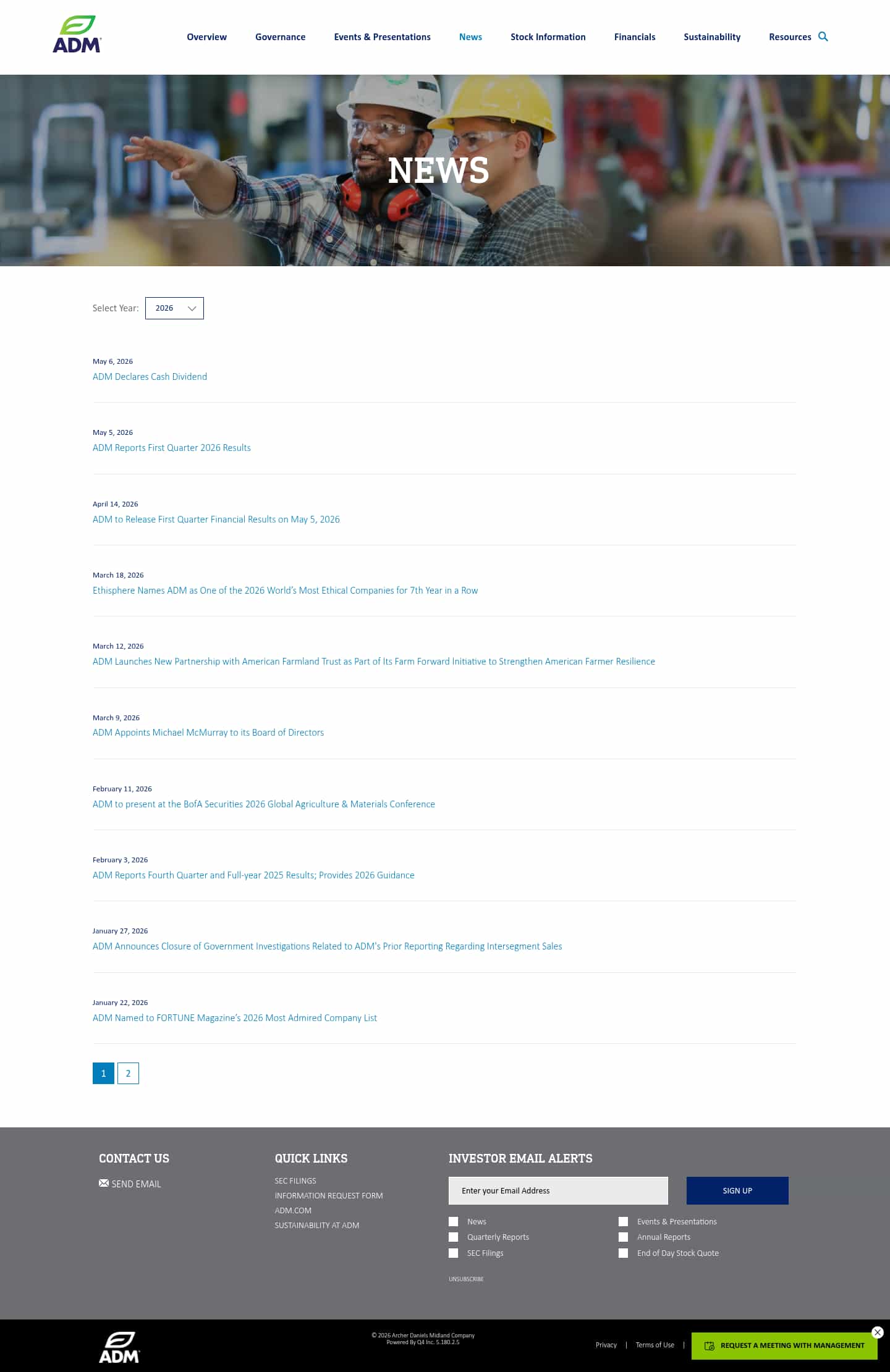Open the April 14 first quarter release announcement
This screenshot has width=890, height=1372.
pyautogui.click(x=216, y=520)
